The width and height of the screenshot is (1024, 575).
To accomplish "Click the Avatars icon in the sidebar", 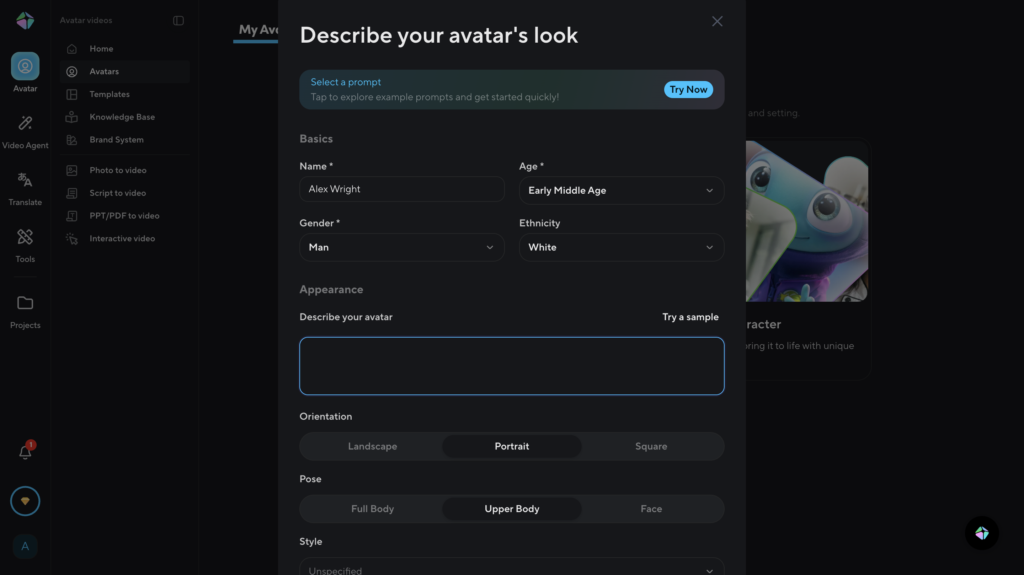I will pos(72,72).
